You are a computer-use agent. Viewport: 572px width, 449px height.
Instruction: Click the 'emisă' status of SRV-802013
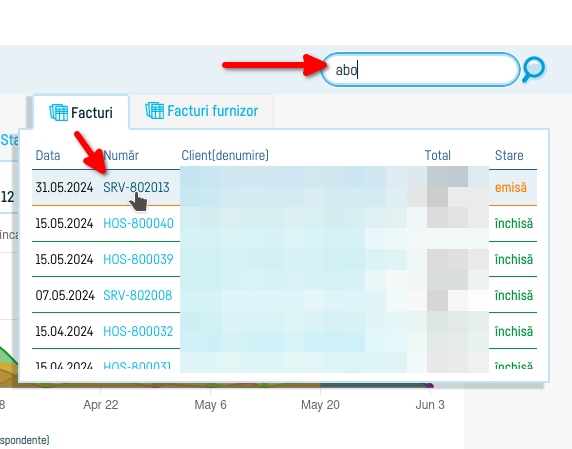tap(511, 187)
